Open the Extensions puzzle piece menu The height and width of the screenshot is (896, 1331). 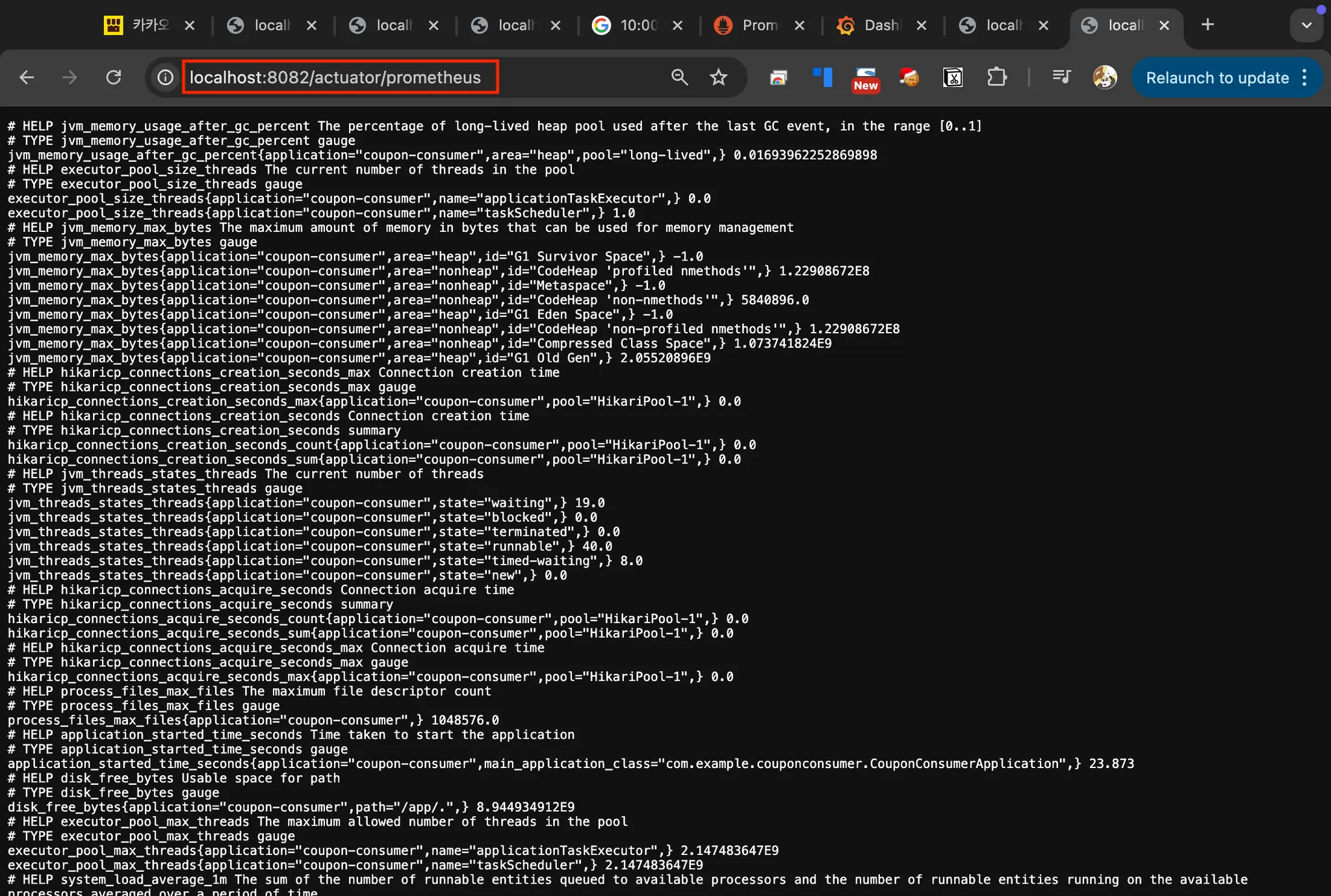tap(996, 77)
